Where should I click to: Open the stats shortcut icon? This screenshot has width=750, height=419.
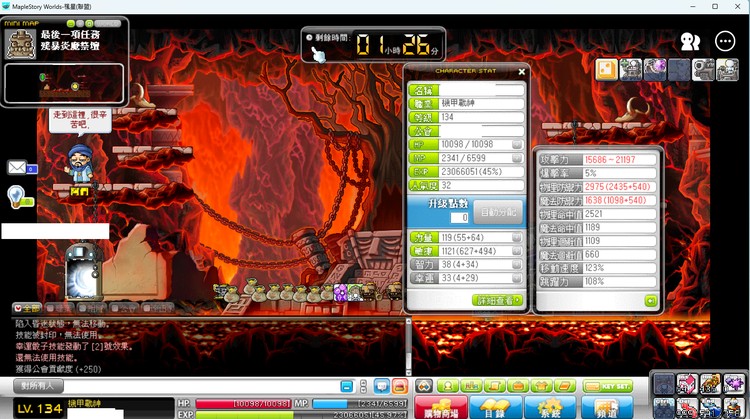point(471,386)
